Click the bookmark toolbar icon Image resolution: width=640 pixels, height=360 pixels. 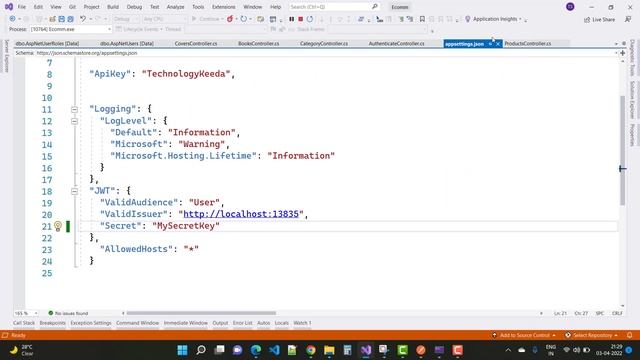click(x=422, y=19)
